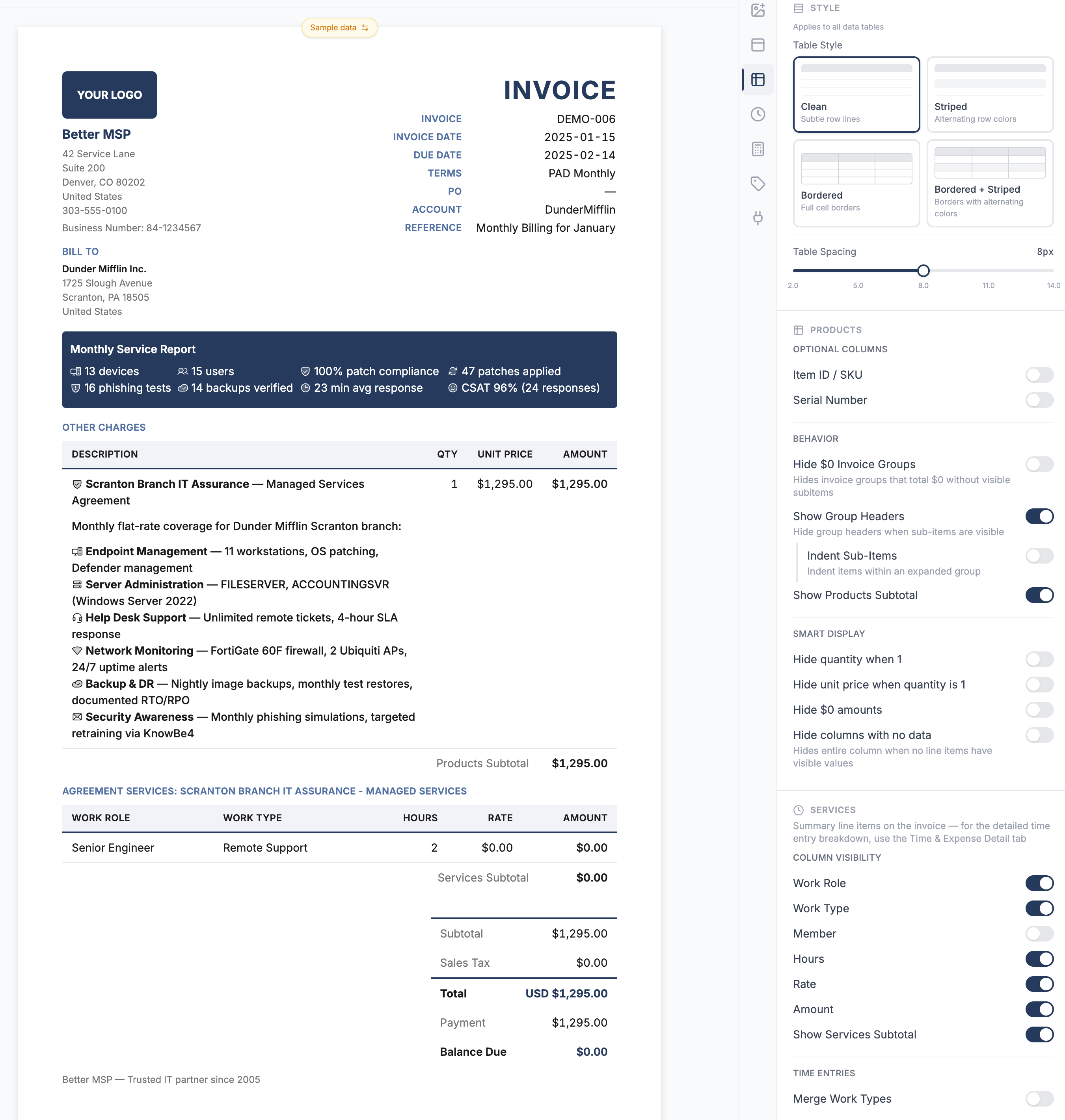The width and height of the screenshot is (1065, 1120).
Task: Click the wifi icon beside Network Monitoring
Action: (77, 651)
